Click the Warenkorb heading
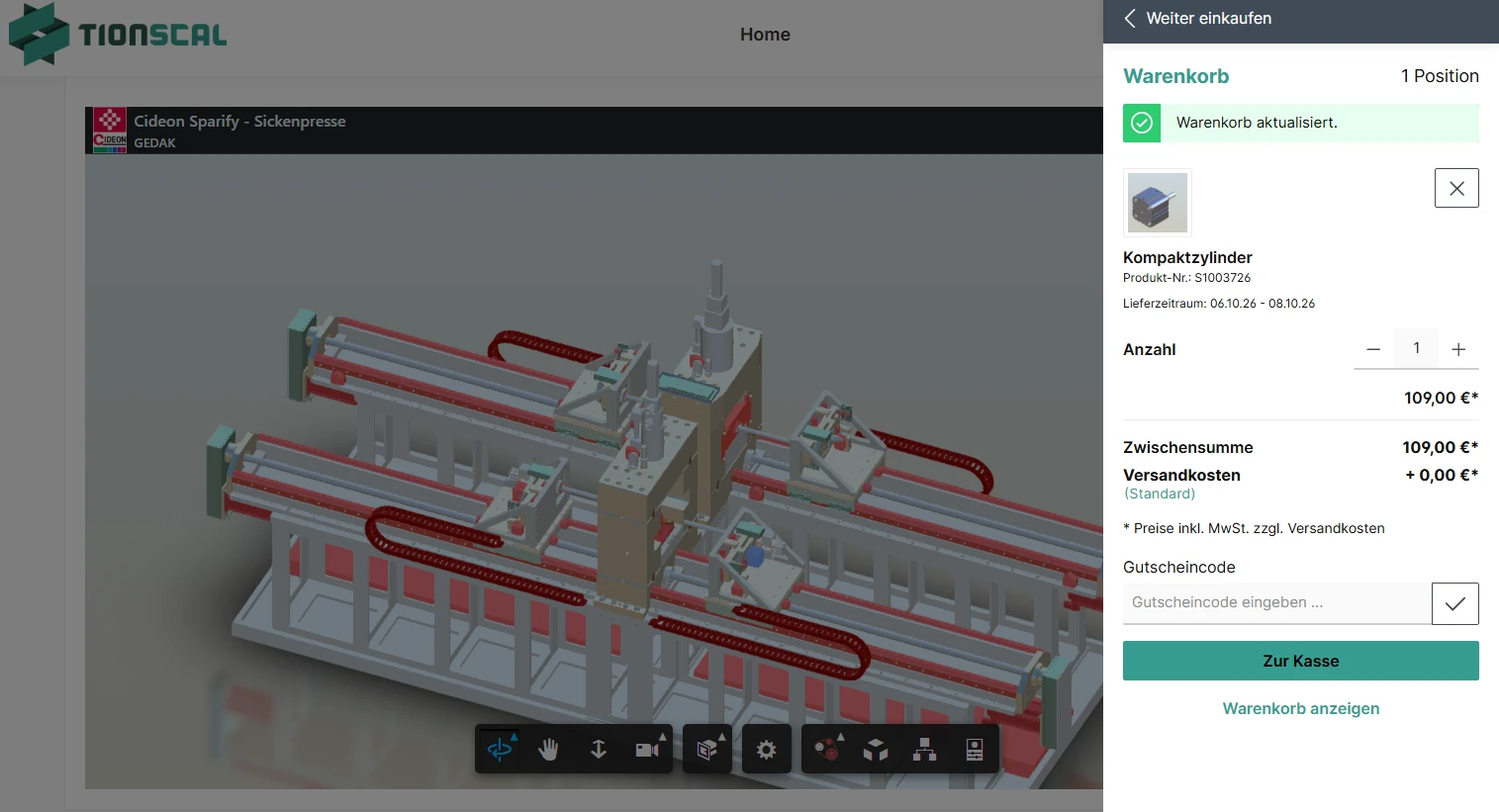The height and width of the screenshot is (812, 1499). (1176, 76)
